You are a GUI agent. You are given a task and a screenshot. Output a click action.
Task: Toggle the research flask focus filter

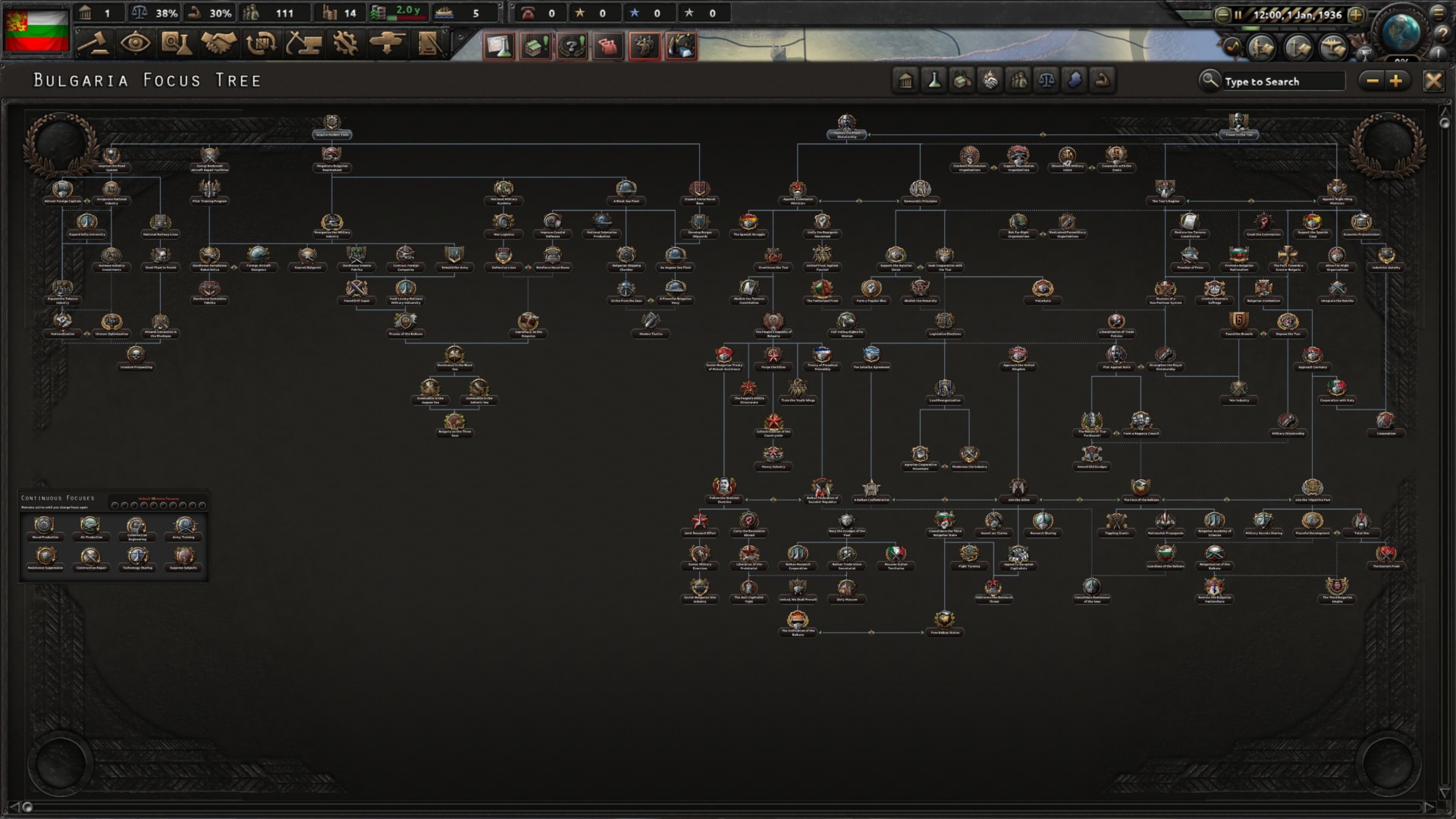click(934, 80)
